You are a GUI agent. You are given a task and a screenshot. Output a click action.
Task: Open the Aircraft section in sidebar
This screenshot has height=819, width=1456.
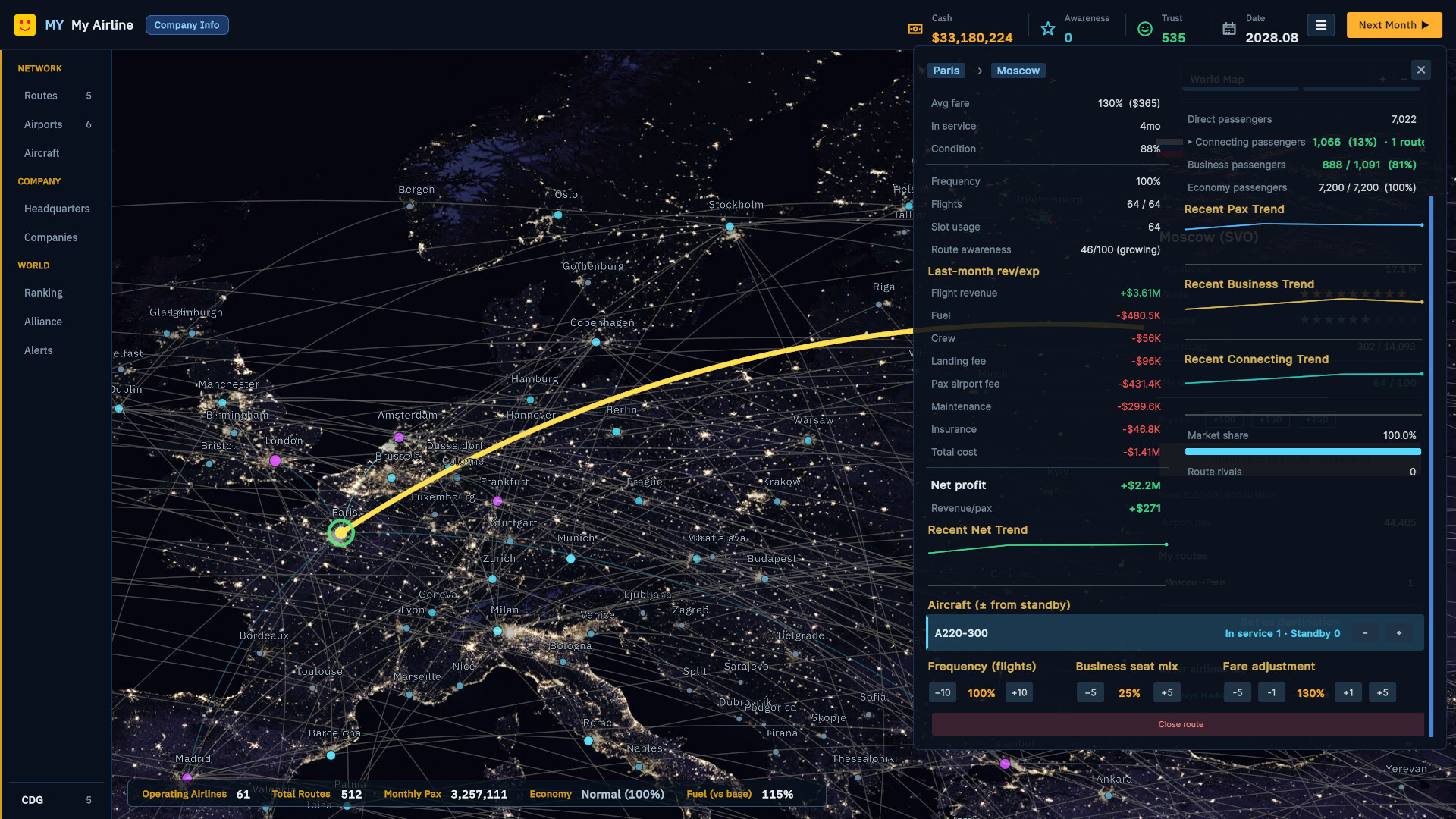(x=56, y=153)
